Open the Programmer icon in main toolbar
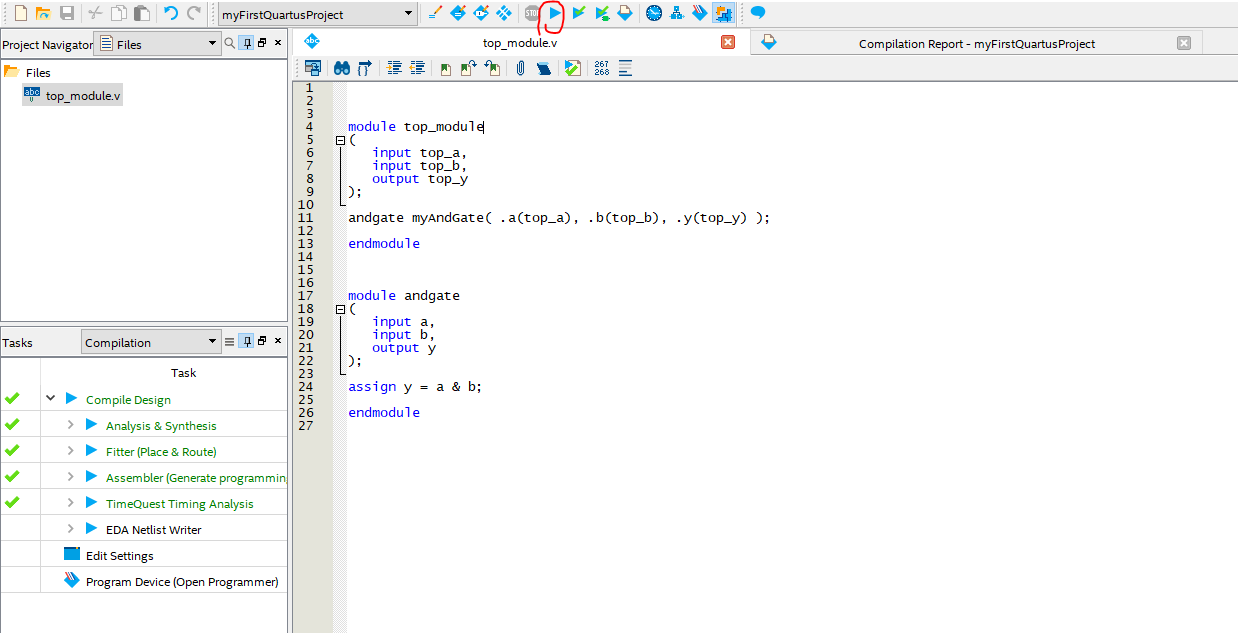 [700, 13]
